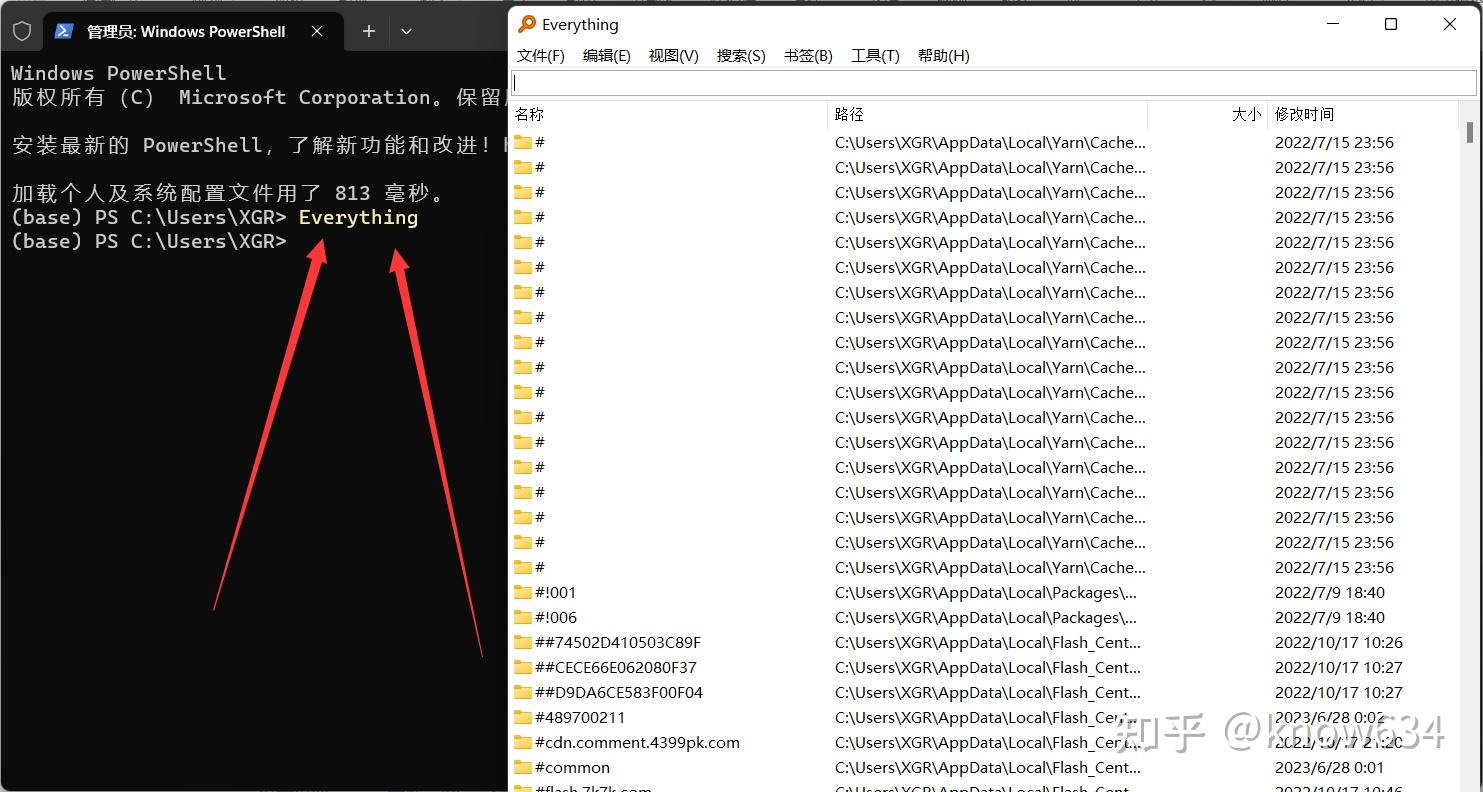Viewport: 1483px width, 792px height.
Task: Click the shield icon in Terminal title bar
Action: click(21, 30)
